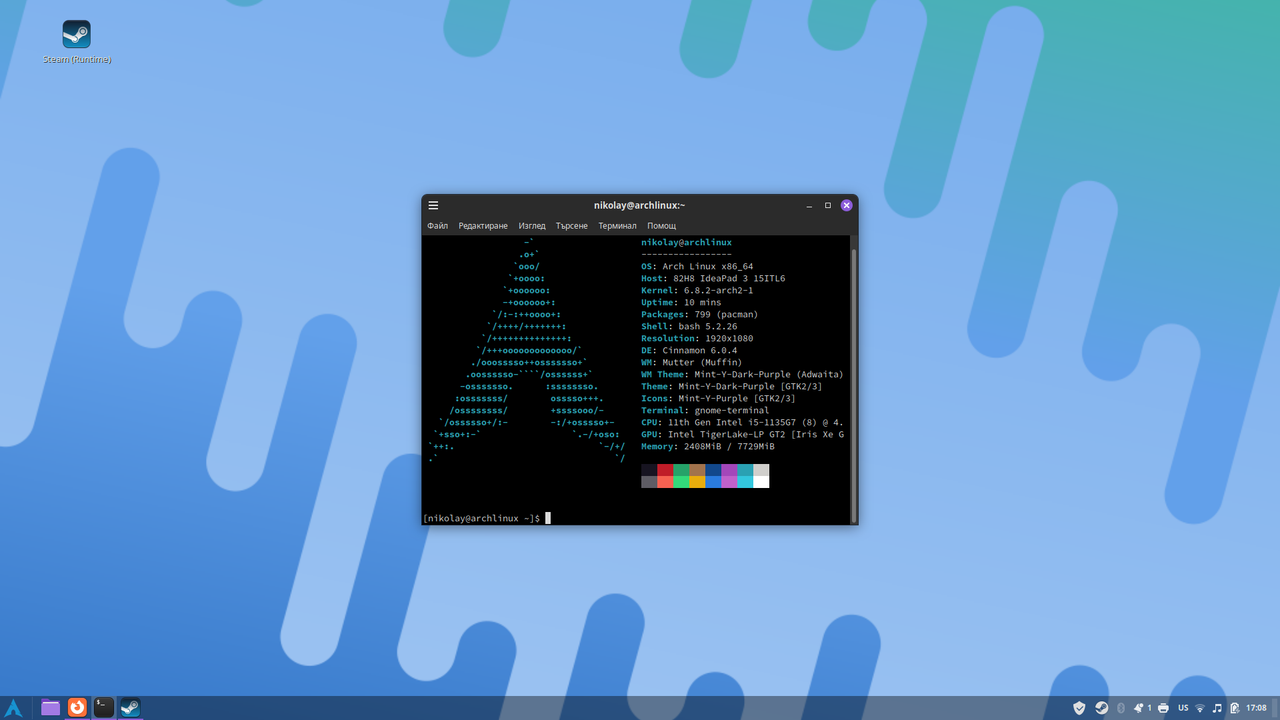
Task: Click the 'OS: Arch Linux x86_64' line
Action: [697, 267]
